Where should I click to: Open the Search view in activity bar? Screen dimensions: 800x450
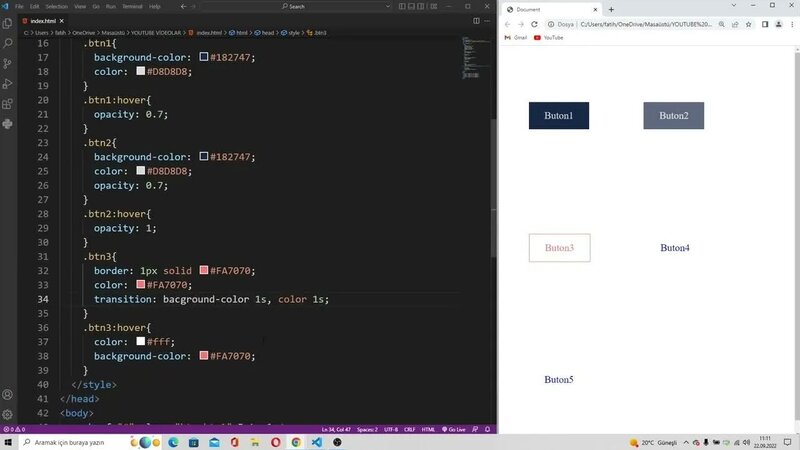(7, 43)
